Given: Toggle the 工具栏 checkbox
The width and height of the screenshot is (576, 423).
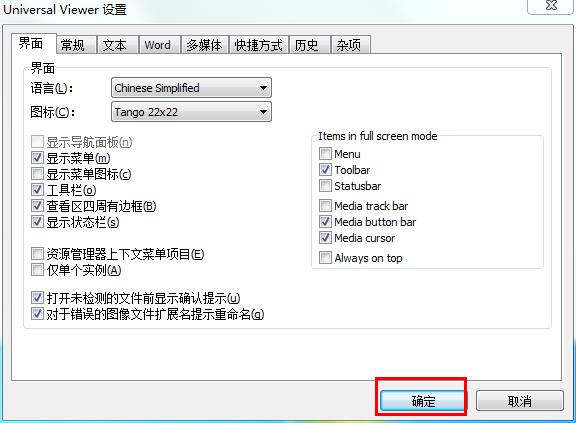Looking at the screenshot, I should (x=37, y=190).
